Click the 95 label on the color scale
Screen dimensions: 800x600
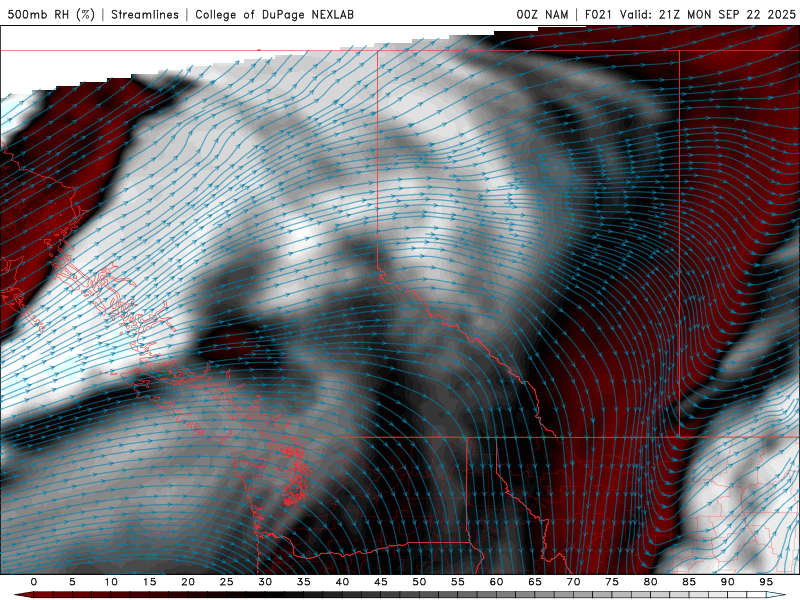[x=766, y=582]
